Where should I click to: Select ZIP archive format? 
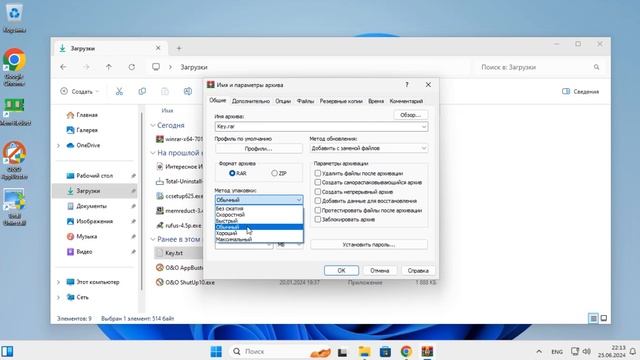(x=274, y=173)
